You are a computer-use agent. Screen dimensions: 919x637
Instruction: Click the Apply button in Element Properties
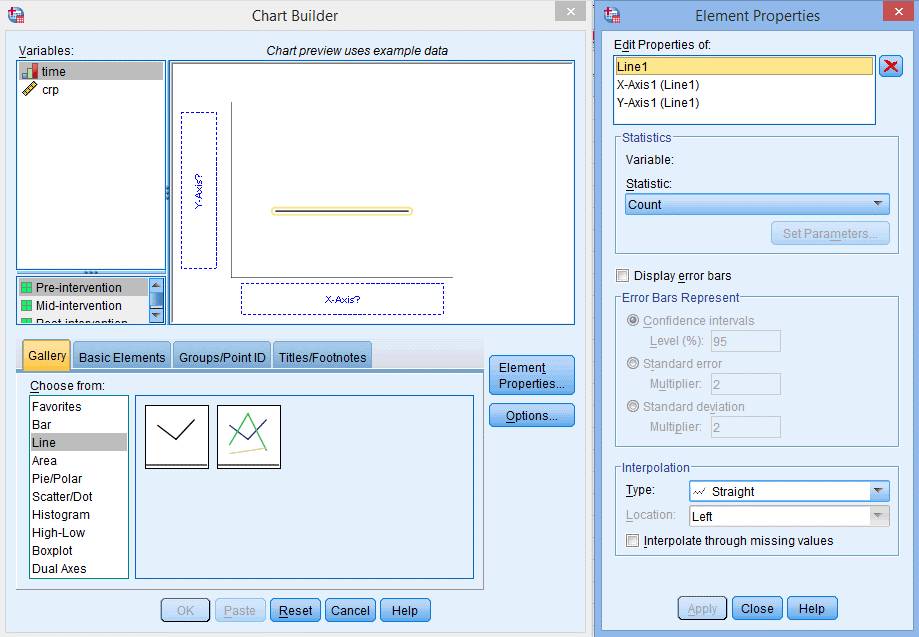coord(702,608)
